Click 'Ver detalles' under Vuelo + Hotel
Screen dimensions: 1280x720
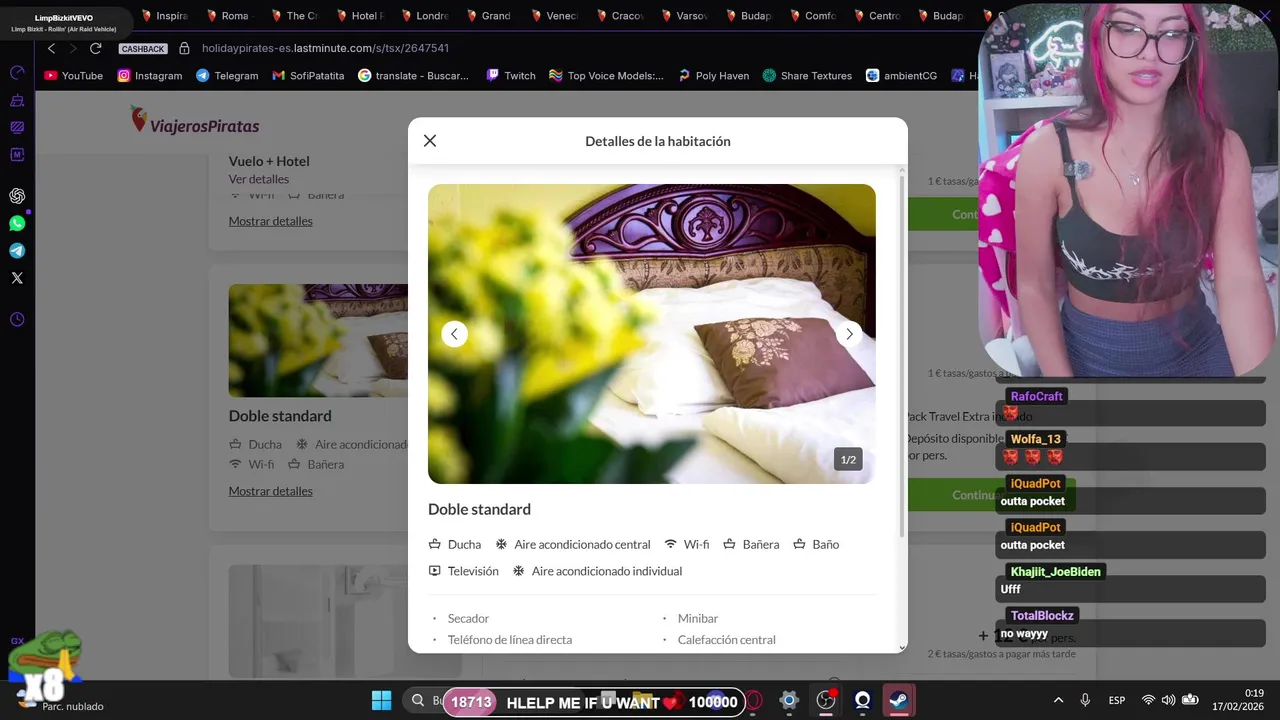pos(258,179)
